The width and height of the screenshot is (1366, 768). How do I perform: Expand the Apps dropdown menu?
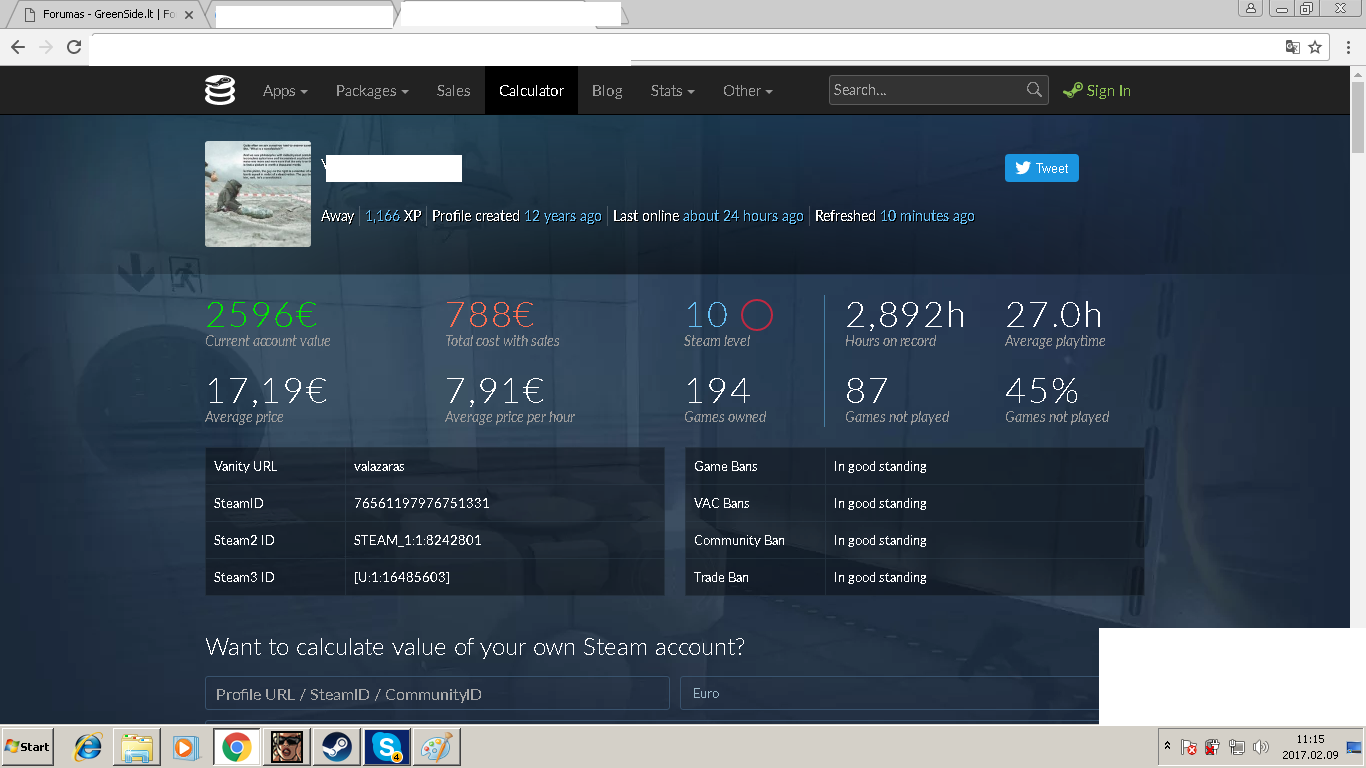click(285, 91)
